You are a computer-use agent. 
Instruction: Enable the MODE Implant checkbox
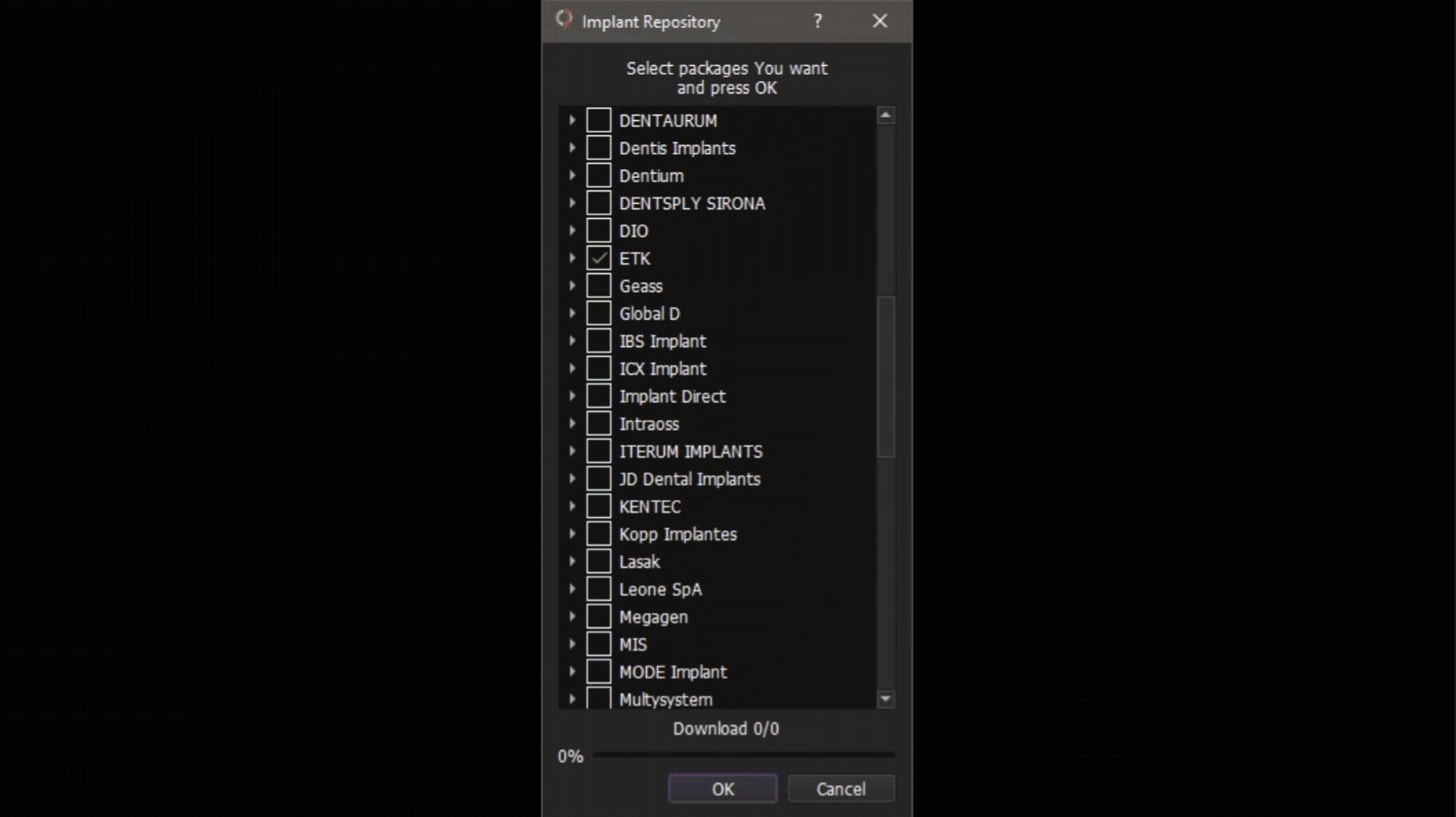click(599, 672)
